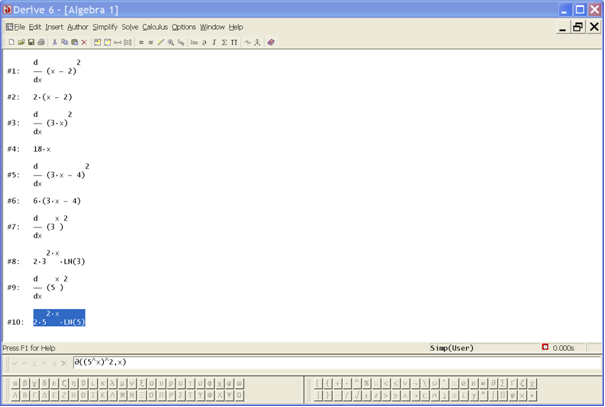Click the New document toolbar icon

pos(11,43)
